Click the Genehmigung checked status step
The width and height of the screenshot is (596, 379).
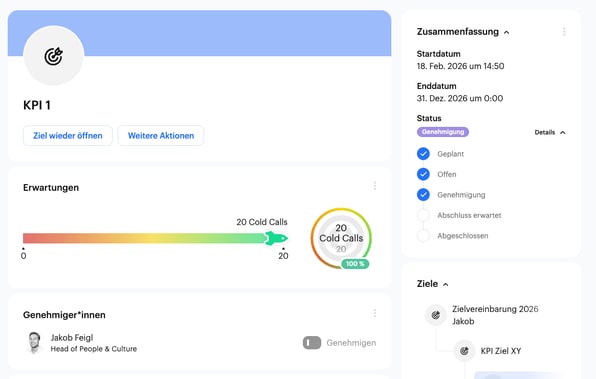point(423,195)
